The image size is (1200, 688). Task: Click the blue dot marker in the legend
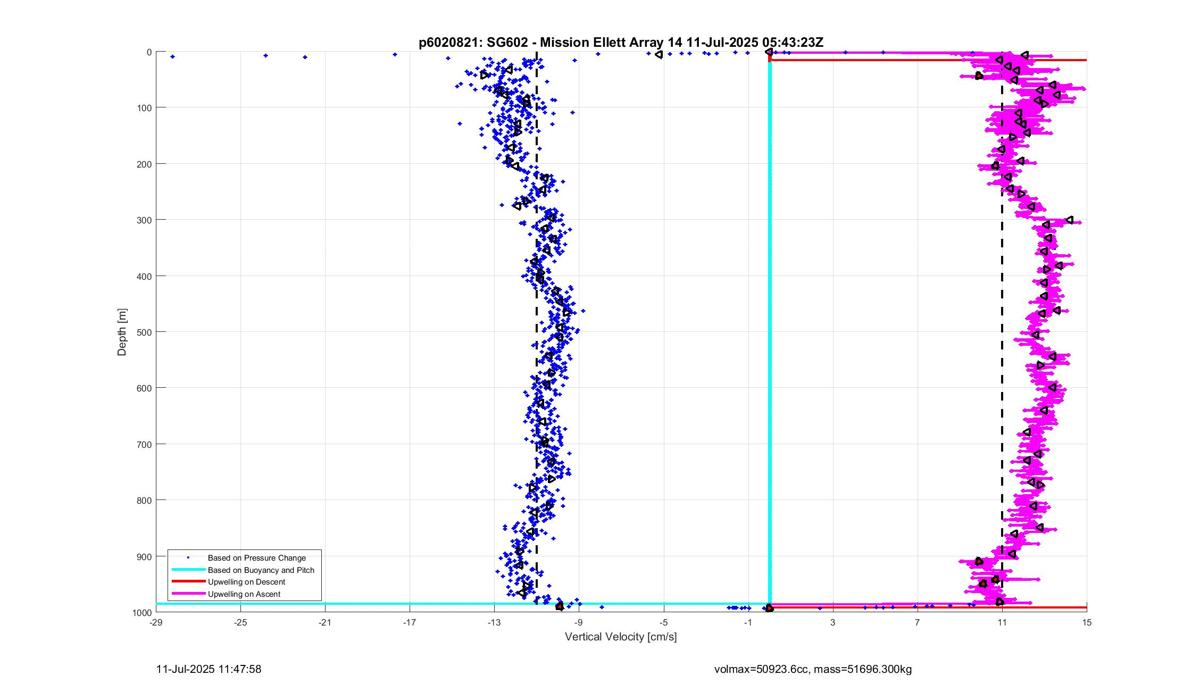[x=186, y=557]
